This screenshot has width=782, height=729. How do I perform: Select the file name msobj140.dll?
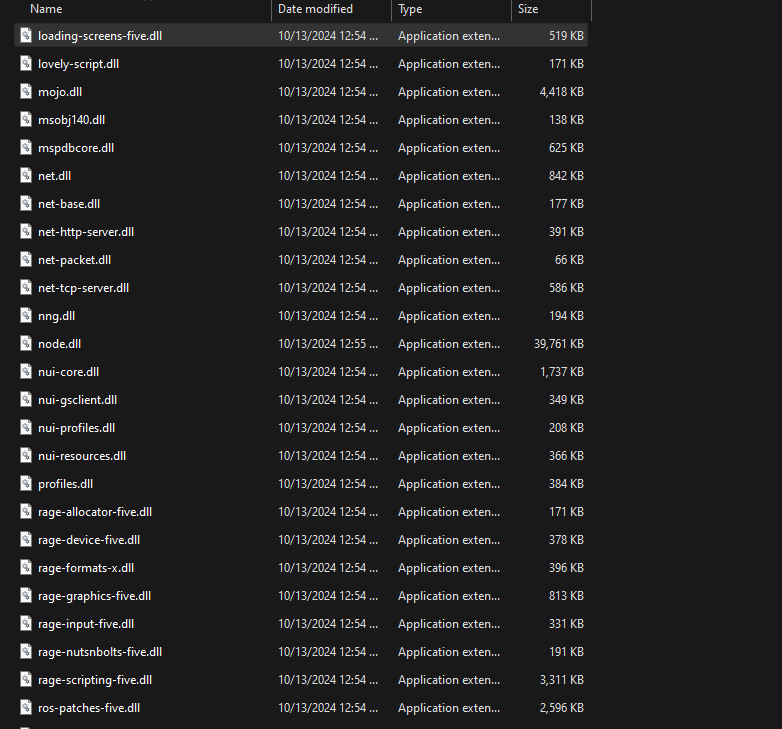(x=71, y=120)
